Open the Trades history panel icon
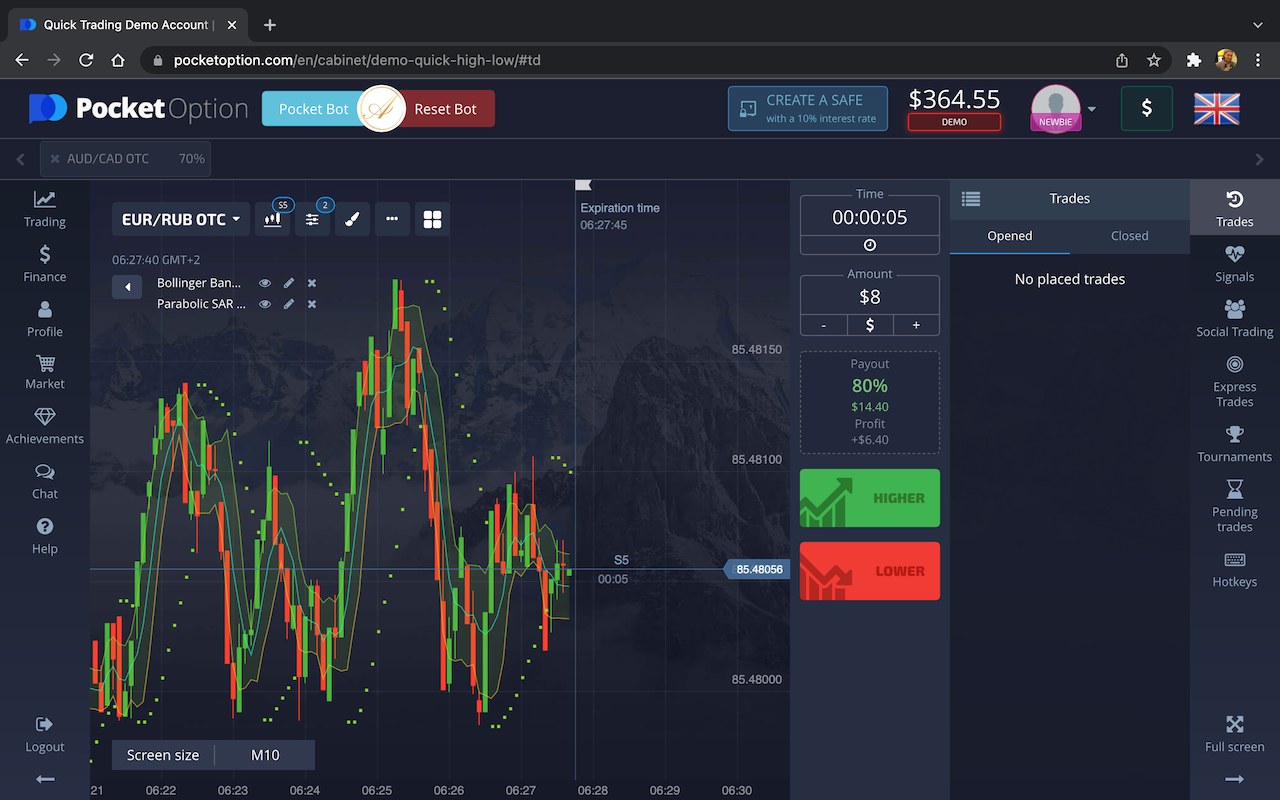This screenshot has width=1280, height=800. [x=1234, y=208]
